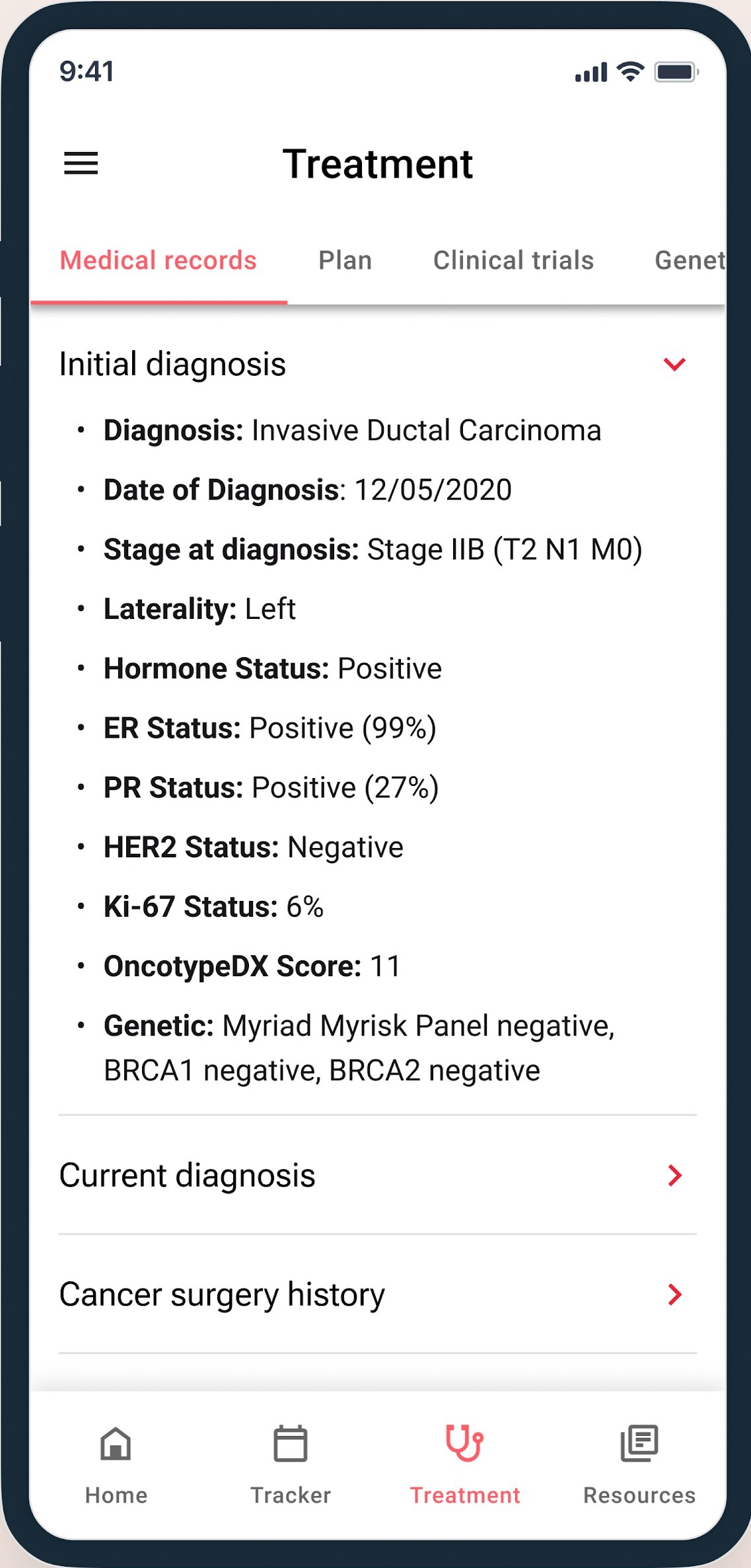
Task: Expand the Current diagnosis section
Action: click(x=674, y=1176)
